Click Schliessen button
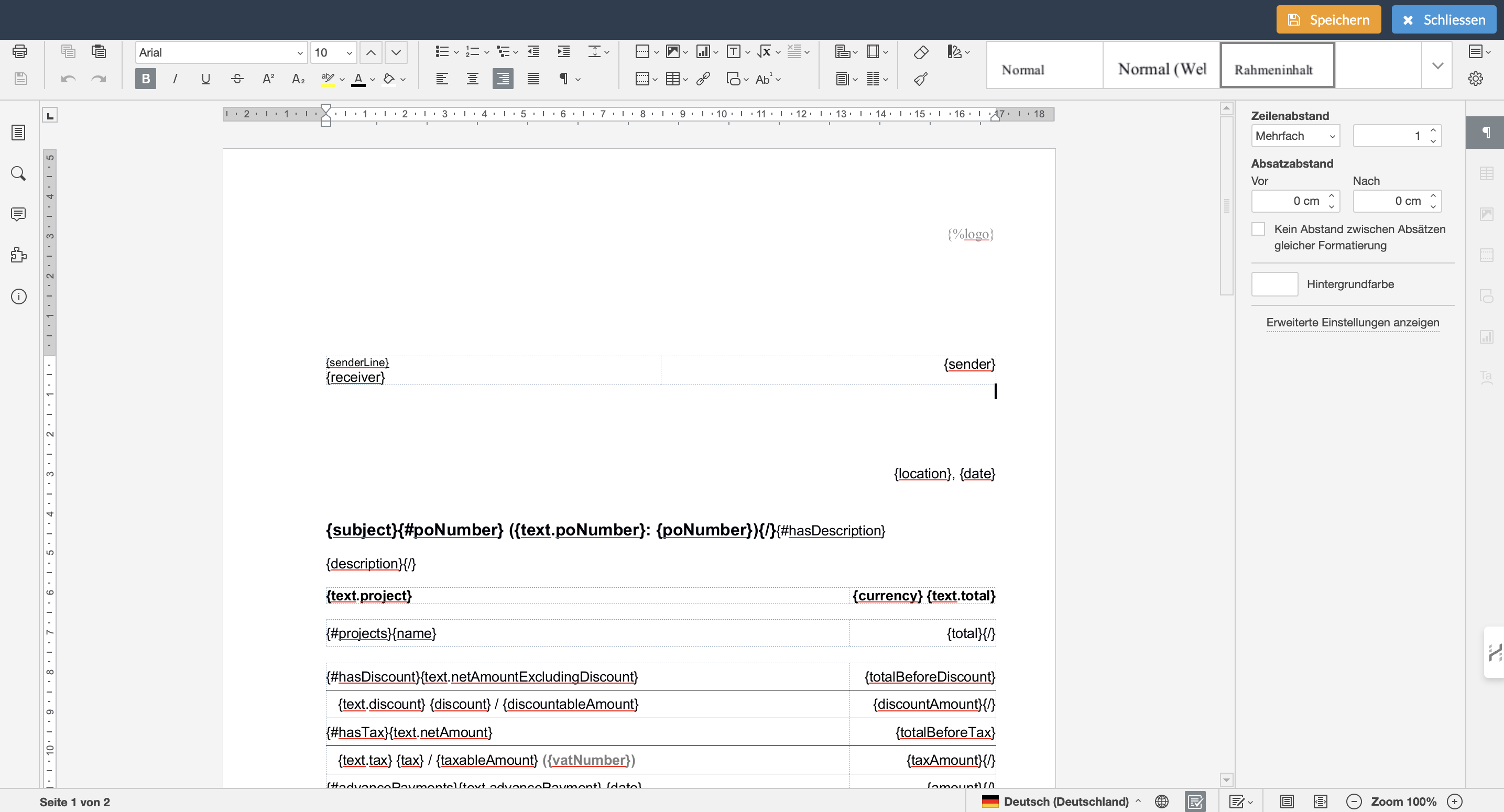 (x=1443, y=20)
